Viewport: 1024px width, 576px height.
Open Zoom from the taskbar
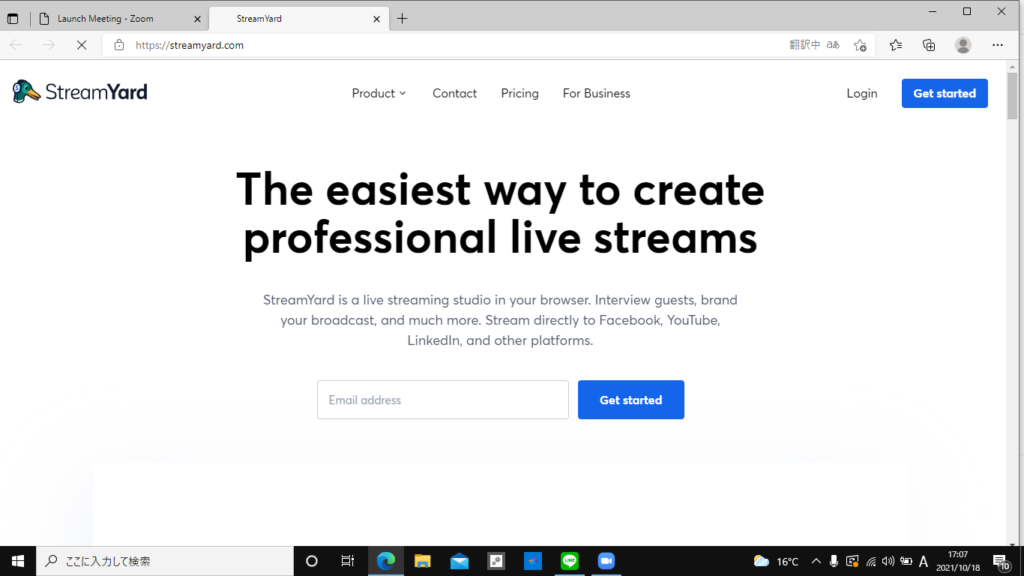click(605, 561)
